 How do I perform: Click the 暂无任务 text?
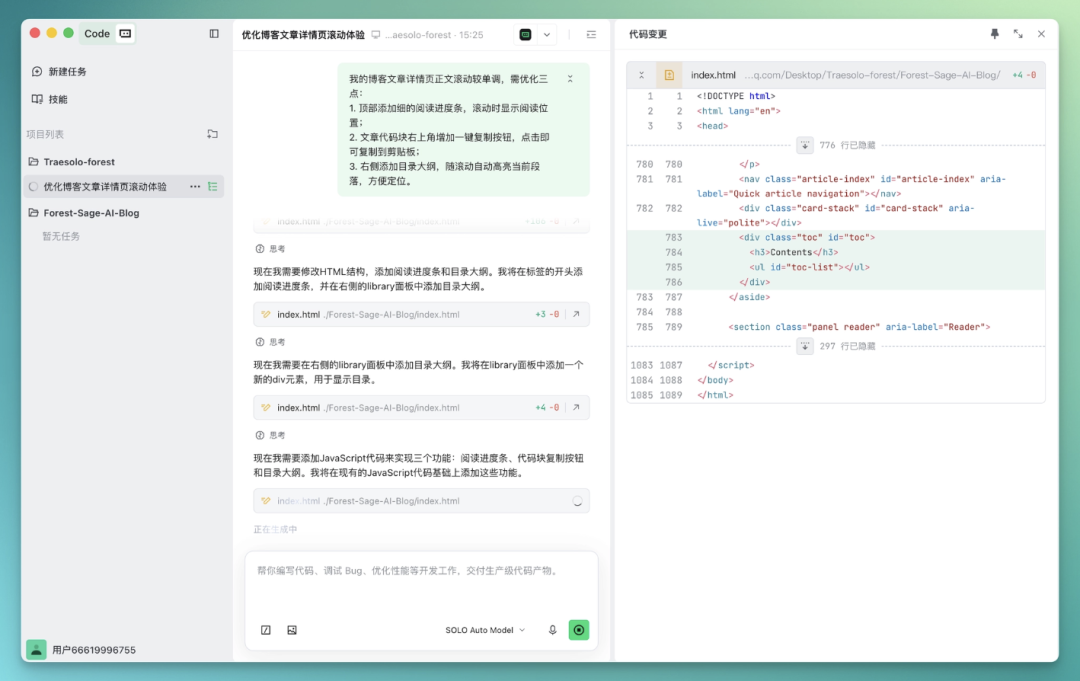(x=61, y=236)
